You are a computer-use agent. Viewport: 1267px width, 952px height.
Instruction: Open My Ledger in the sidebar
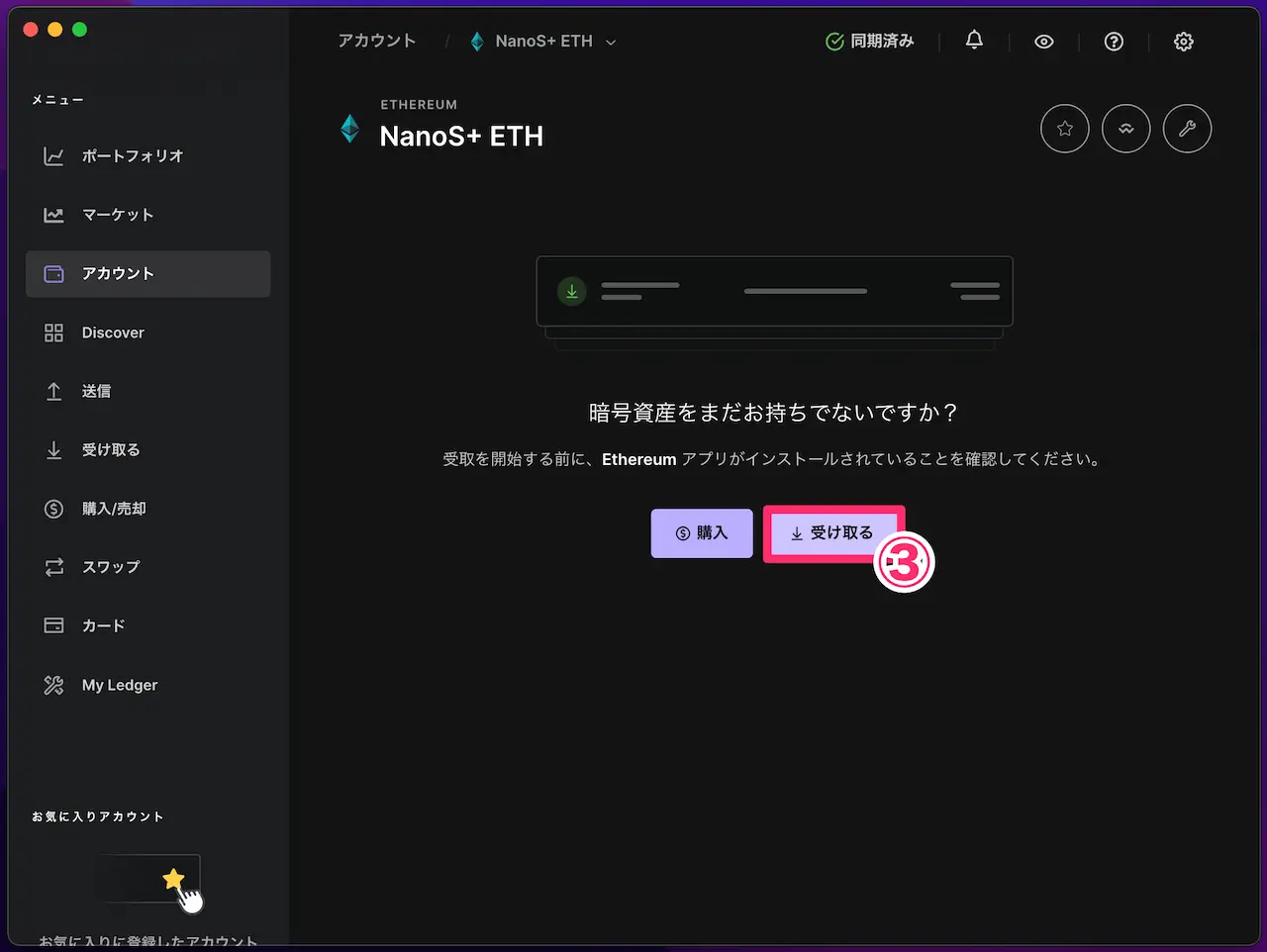pyautogui.click(x=147, y=685)
